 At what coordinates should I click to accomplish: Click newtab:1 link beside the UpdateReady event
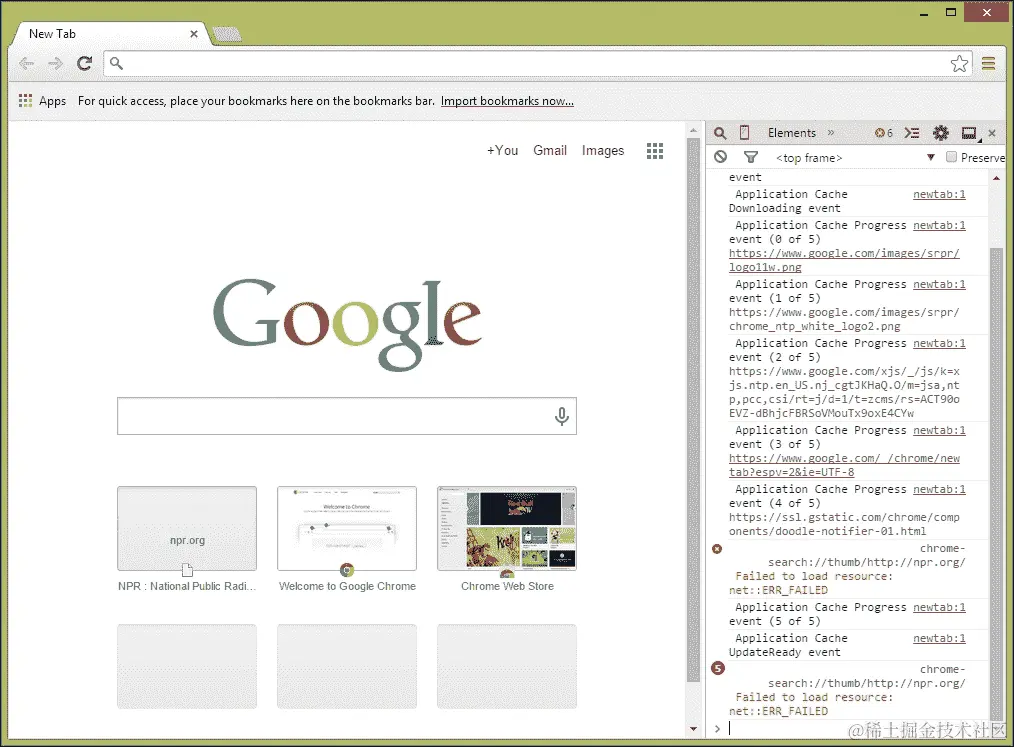pos(939,638)
